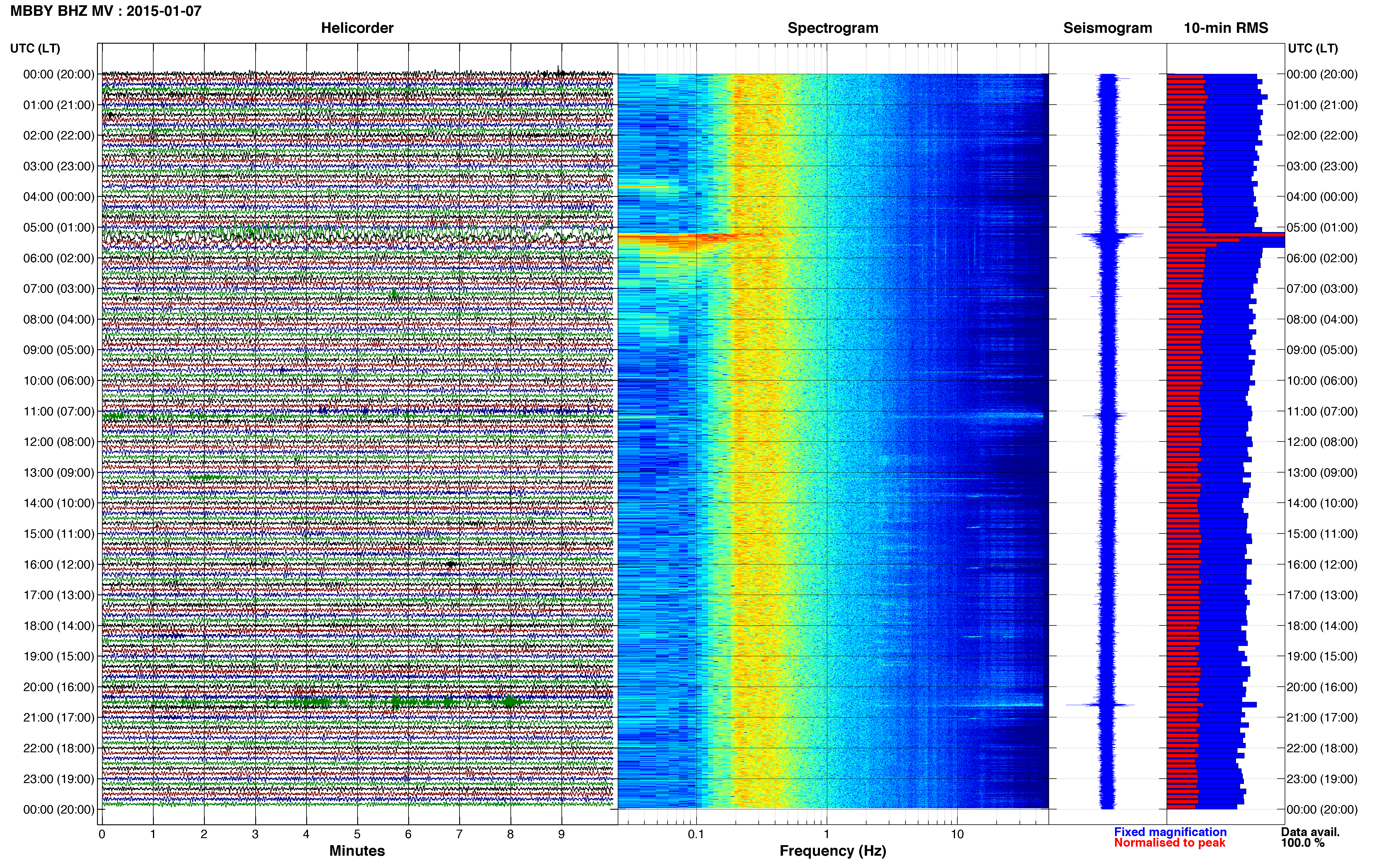The height and width of the screenshot is (868, 1389).
Task: Click minute tick label 0 on Helicorder
Action: (102, 834)
